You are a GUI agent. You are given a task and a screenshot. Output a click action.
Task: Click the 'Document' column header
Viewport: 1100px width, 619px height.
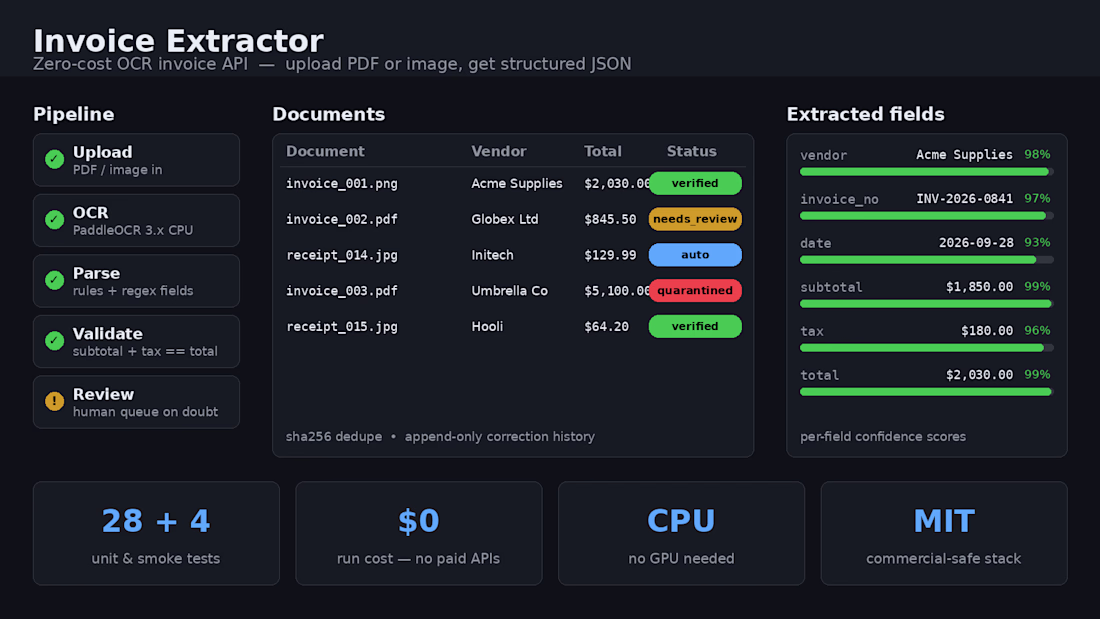tap(325, 152)
